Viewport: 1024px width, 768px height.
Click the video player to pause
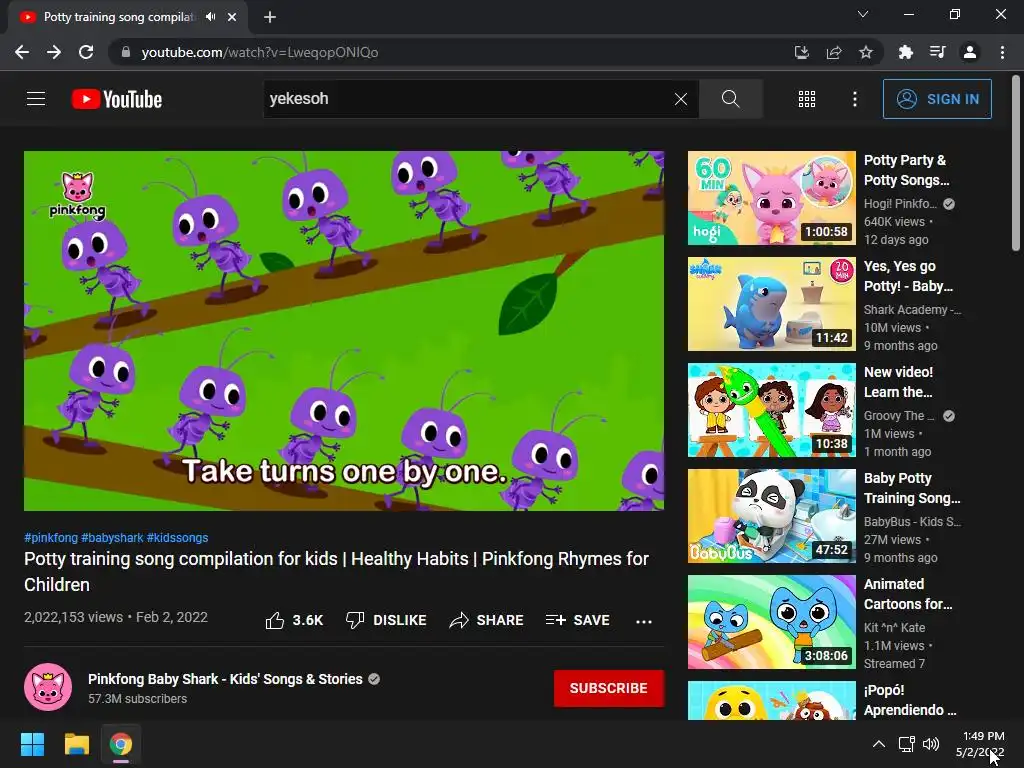click(x=344, y=330)
